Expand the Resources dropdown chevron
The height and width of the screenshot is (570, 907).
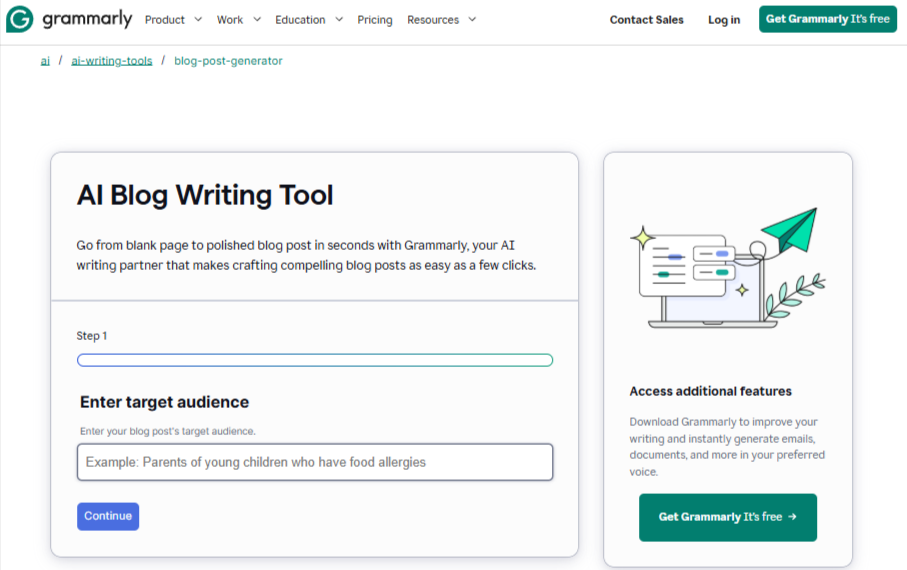(x=473, y=19)
